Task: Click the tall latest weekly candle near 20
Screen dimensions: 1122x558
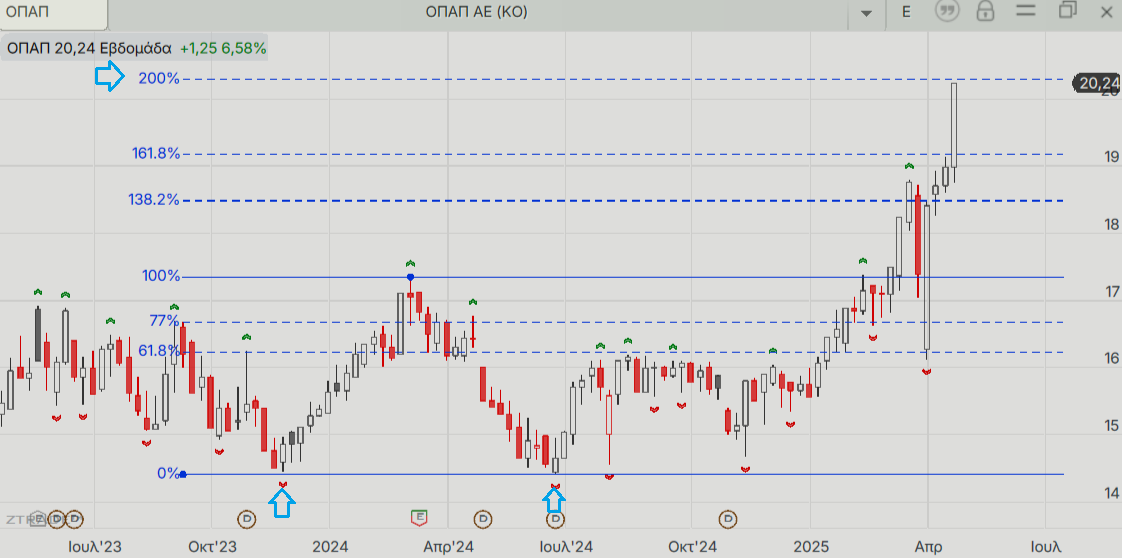Action: click(954, 125)
